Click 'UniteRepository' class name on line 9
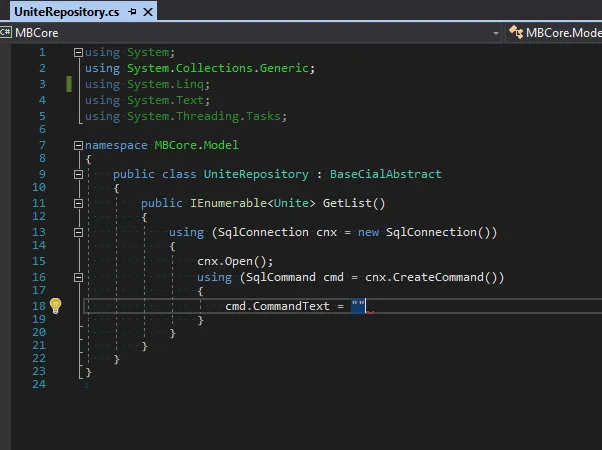602x450 pixels. coord(256,174)
